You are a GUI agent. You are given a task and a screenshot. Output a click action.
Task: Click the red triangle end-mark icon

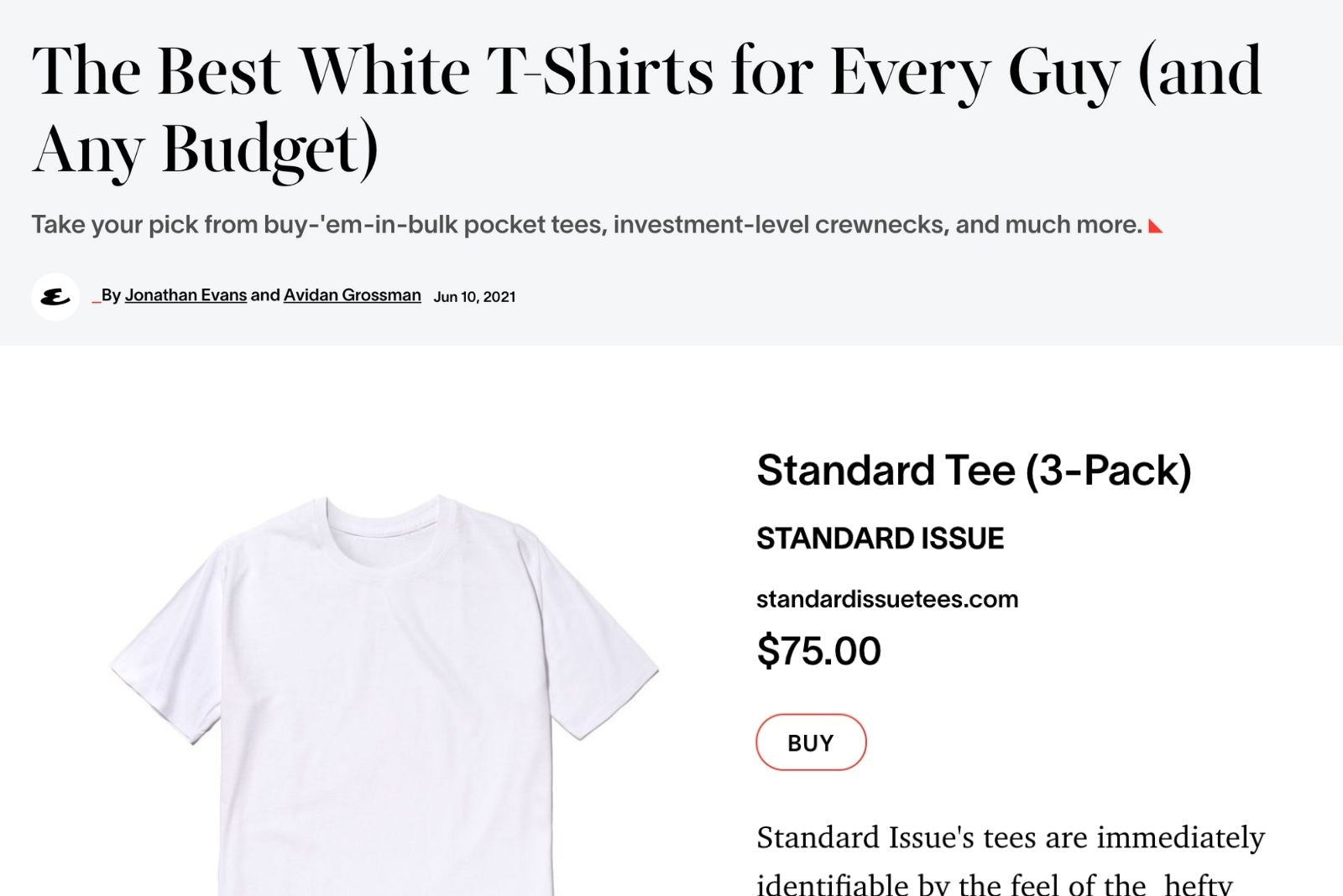click(x=1156, y=227)
